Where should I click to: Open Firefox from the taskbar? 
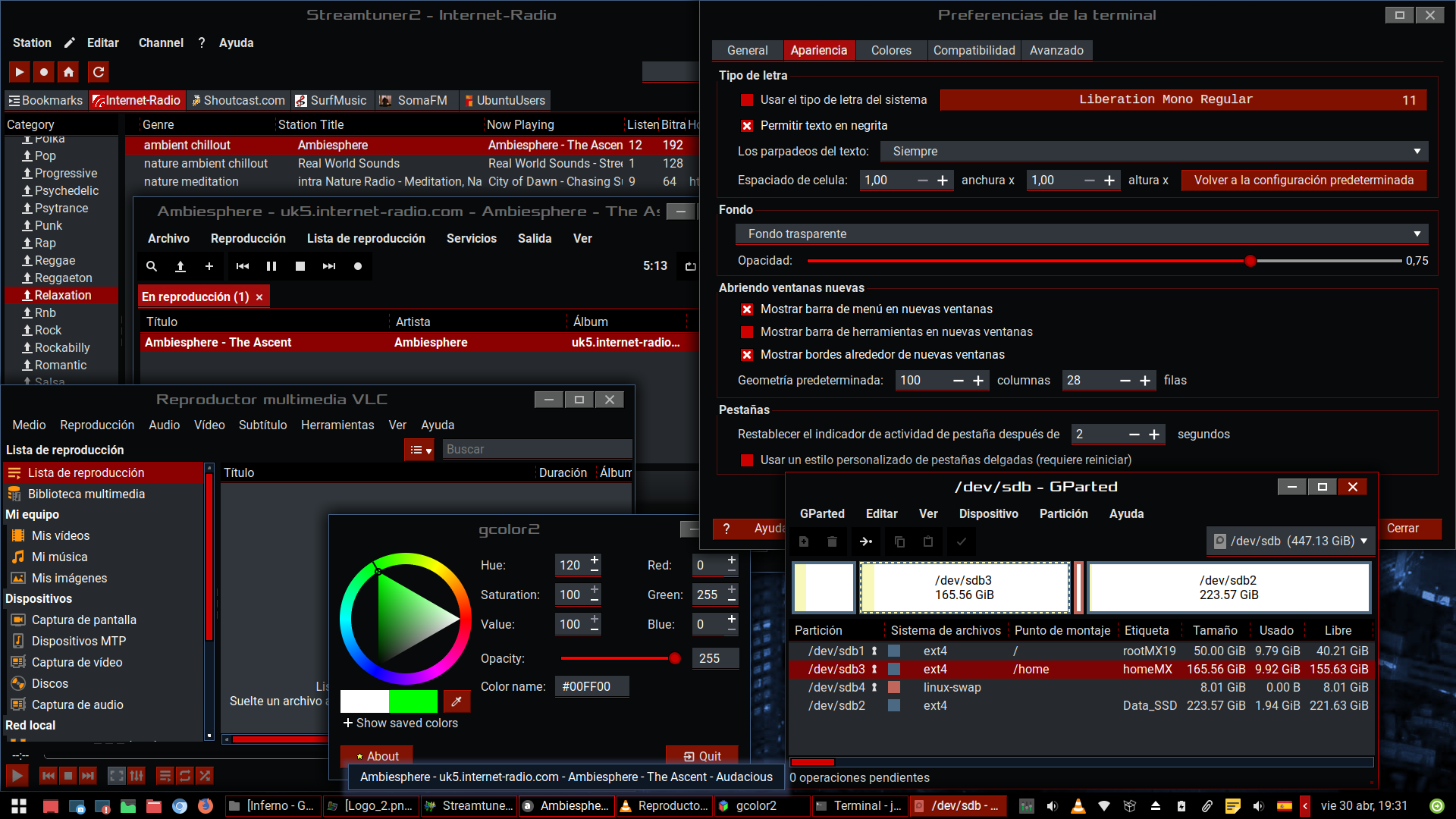[206, 805]
